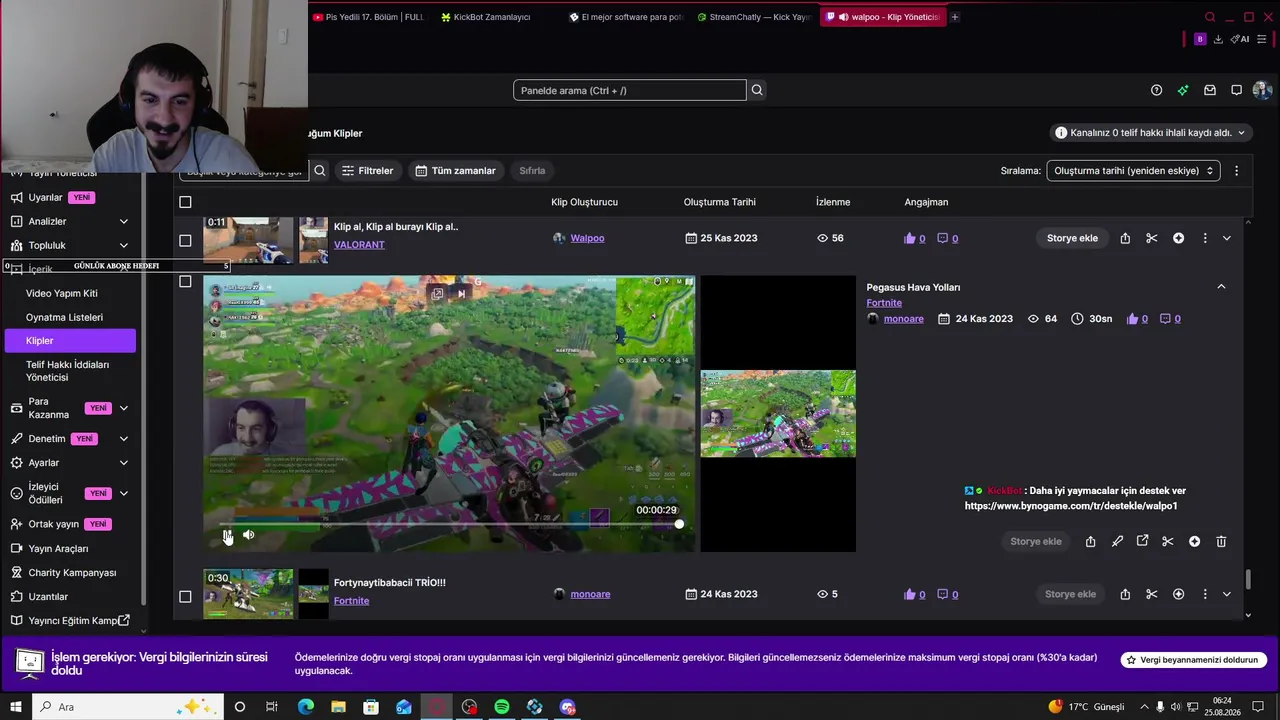Open the Fortnite category link under Pegasus clip
This screenshot has height=720, width=1280.
[884, 303]
